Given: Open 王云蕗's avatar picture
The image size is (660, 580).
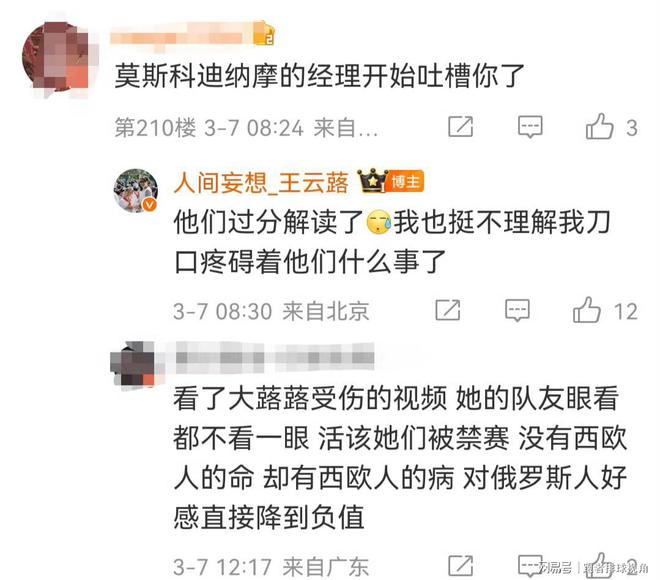Looking at the screenshot, I should (x=136, y=190).
